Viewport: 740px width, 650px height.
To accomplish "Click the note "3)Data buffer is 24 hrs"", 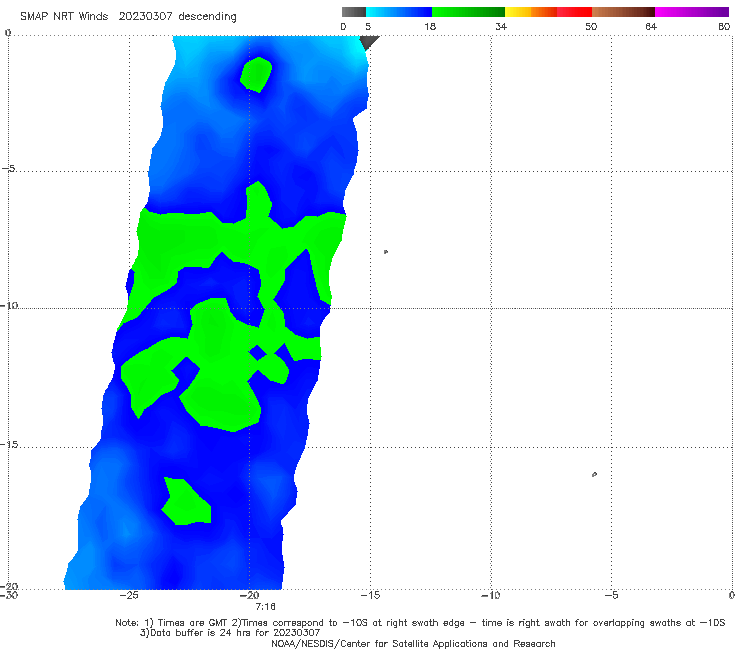I will pyautogui.click(x=230, y=633).
